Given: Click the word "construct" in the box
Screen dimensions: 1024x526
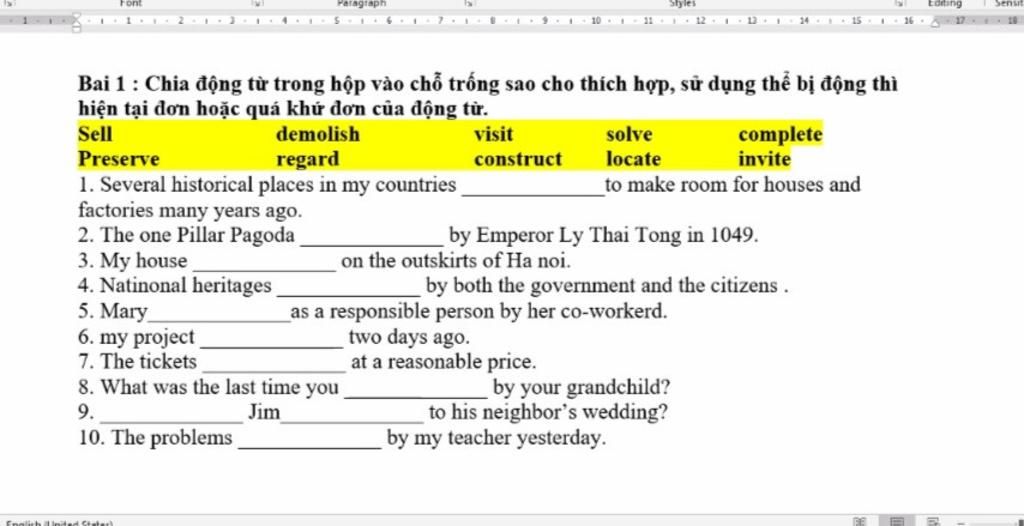Looking at the screenshot, I should [x=518, y=159].
